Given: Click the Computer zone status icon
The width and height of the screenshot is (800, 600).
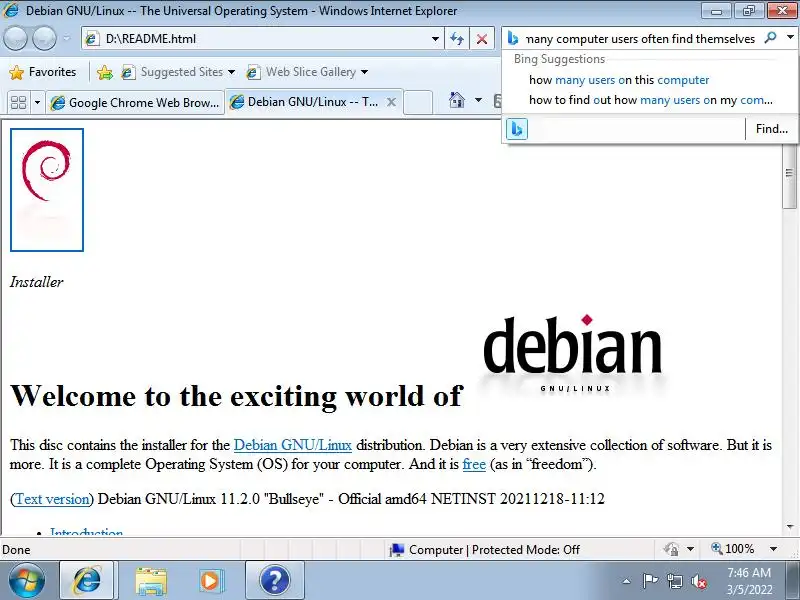Looking at the screenshot, I should coord(396,549).
